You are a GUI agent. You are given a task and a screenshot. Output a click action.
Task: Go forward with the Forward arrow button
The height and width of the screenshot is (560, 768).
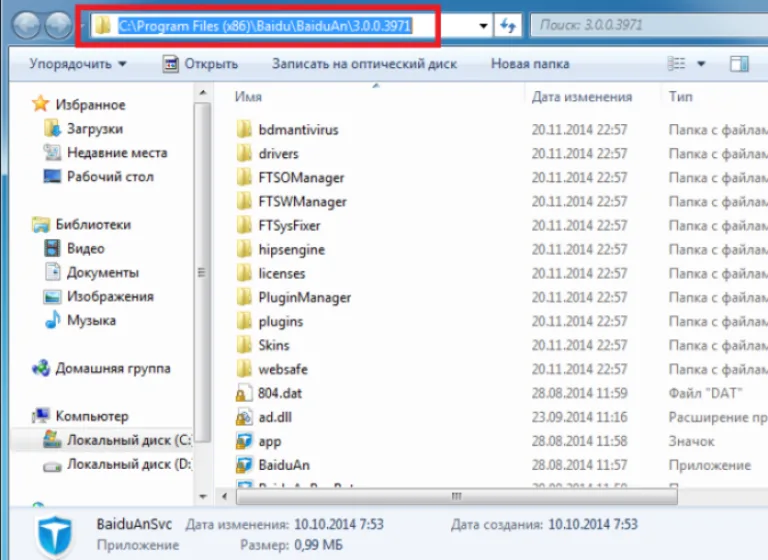pyautogui.click(x=58, y=25)
